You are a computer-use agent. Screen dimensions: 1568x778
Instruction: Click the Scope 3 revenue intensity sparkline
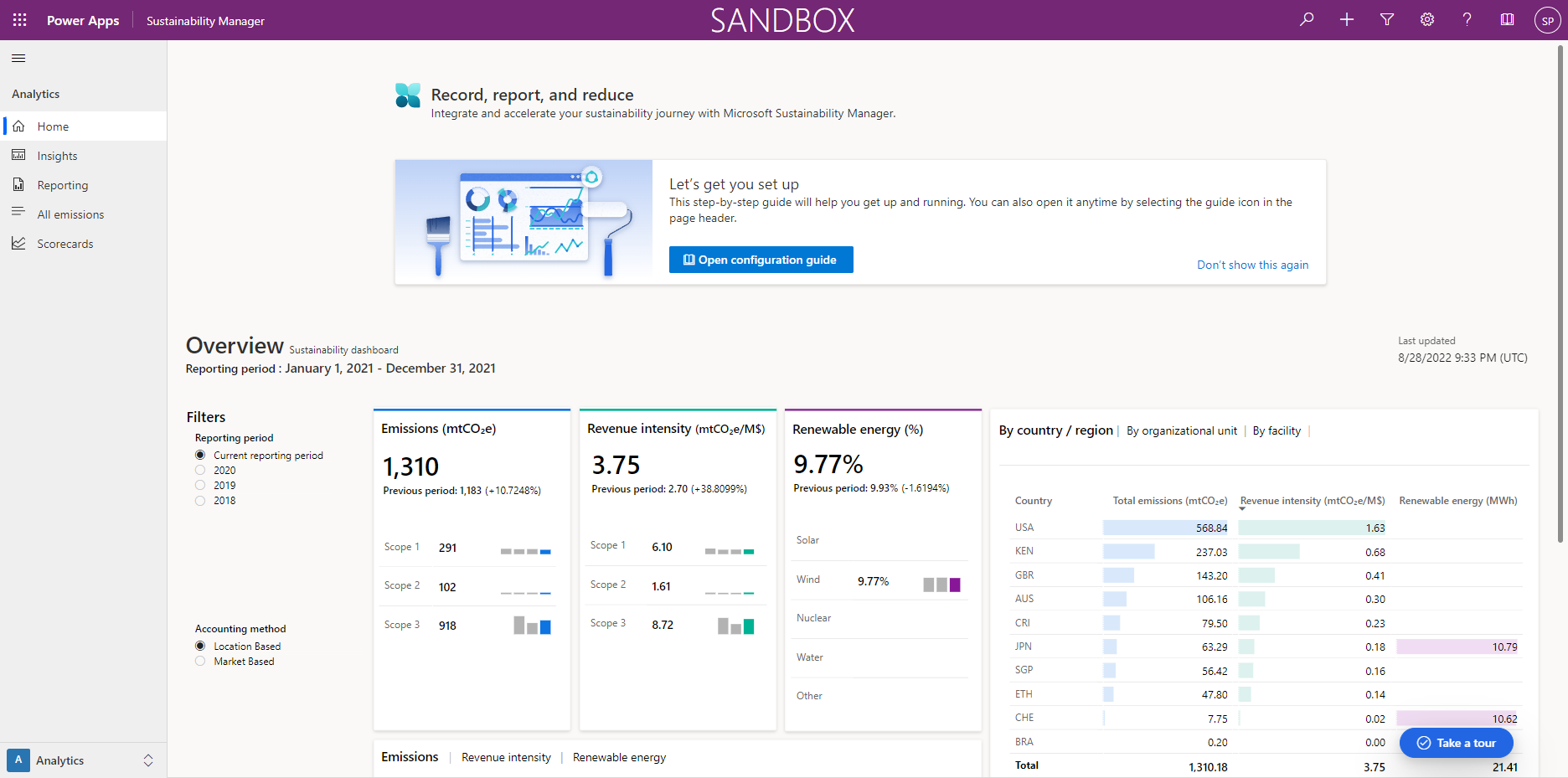click(x=735, y=625)
